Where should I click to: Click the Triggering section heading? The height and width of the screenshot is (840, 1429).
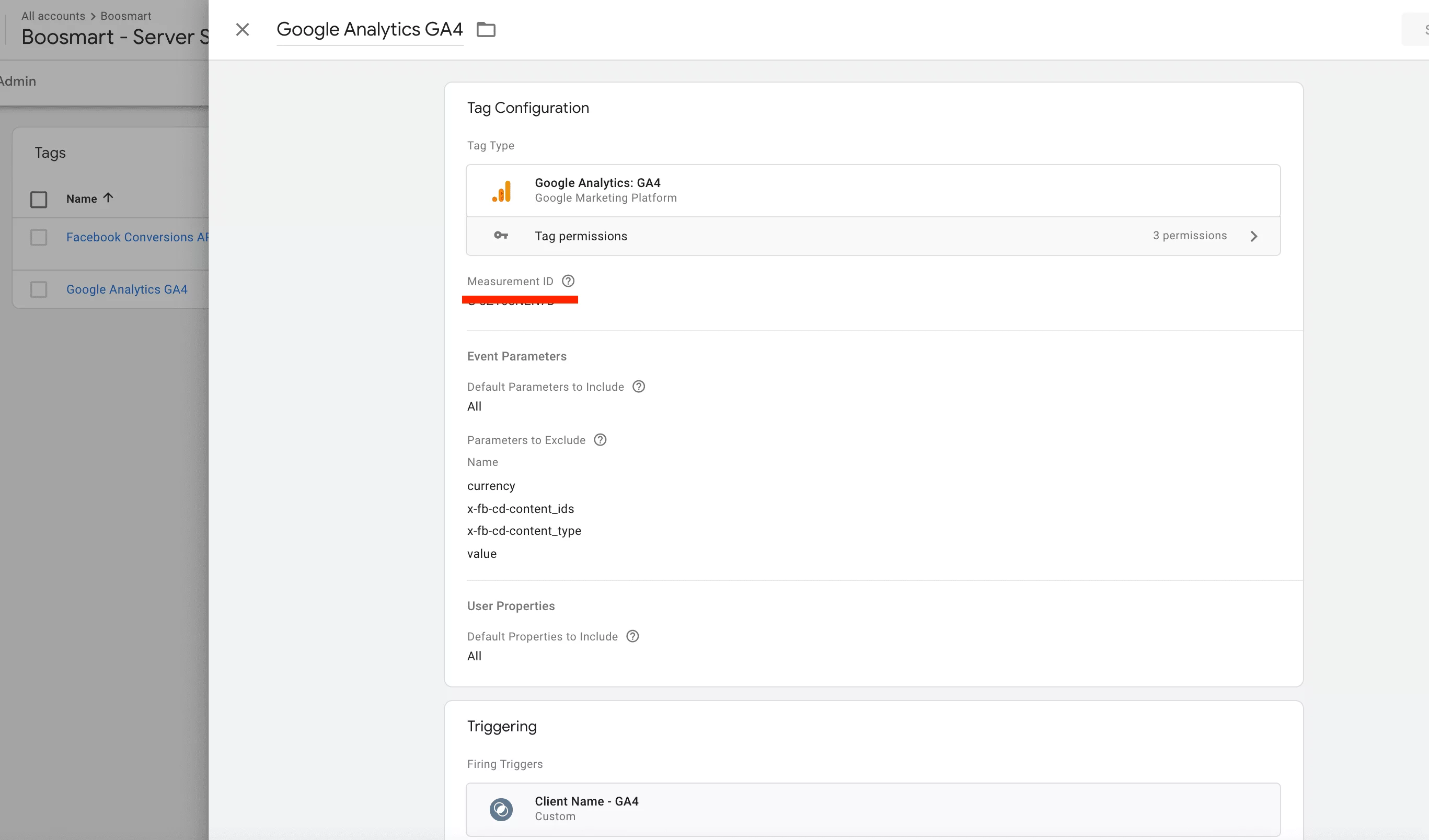click(x=502, y=726)
